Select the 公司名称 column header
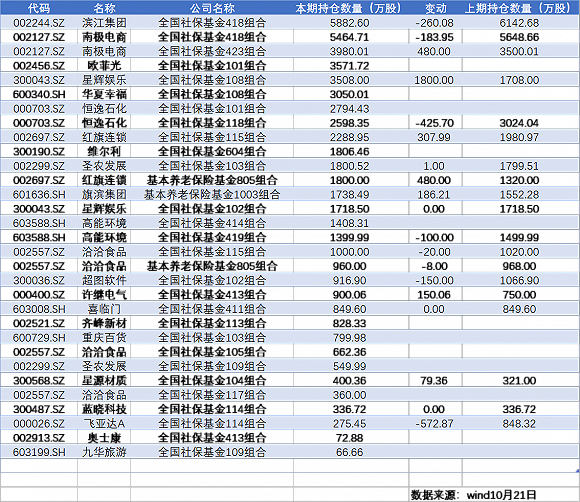 [x=212, y=8]
